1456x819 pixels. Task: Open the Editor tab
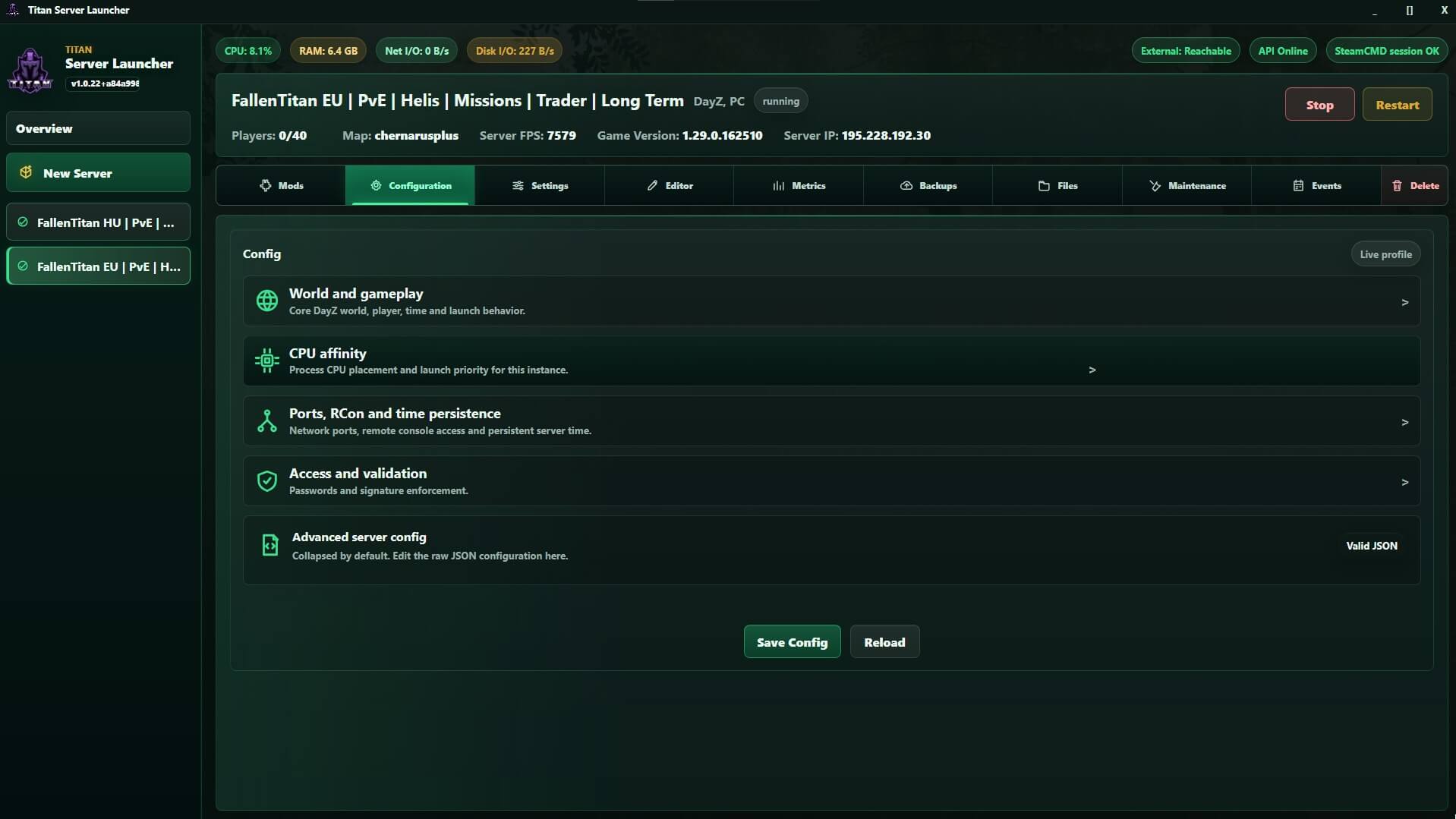pos(670,185)
